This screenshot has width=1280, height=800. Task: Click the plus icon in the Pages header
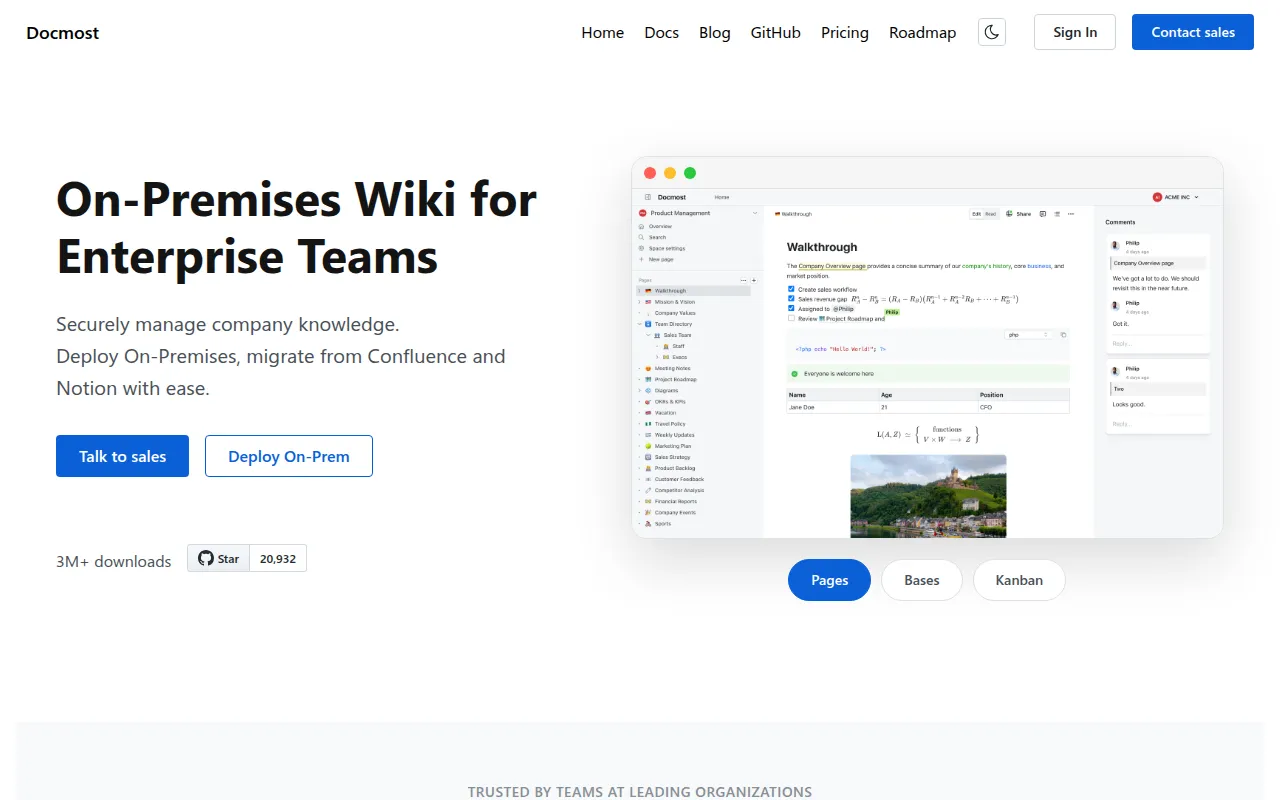[x=752, y=280]
